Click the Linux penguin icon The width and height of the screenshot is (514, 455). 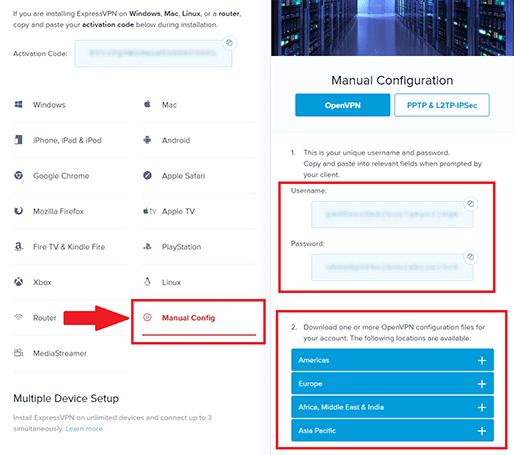click(147, 282)
